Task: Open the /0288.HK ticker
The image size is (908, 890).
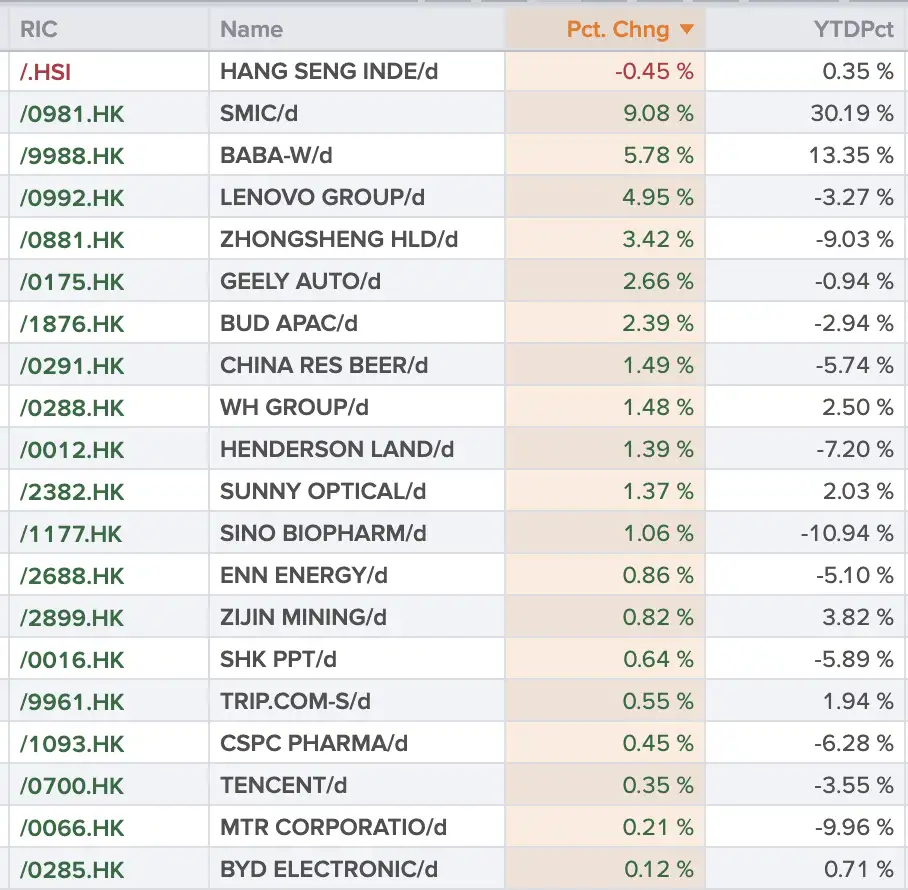Action: (72, 408)
